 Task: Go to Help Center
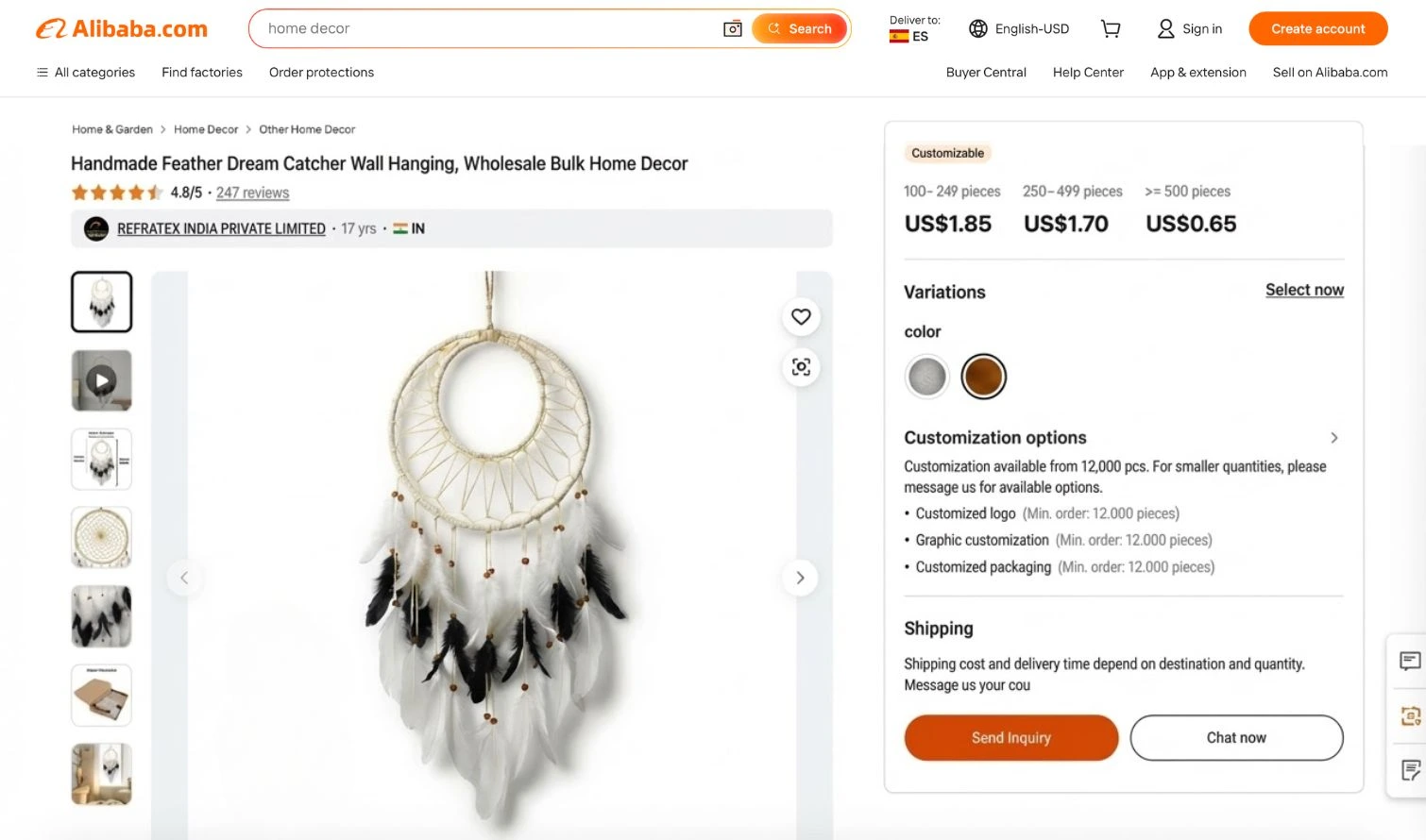(x=1088, y=73)
